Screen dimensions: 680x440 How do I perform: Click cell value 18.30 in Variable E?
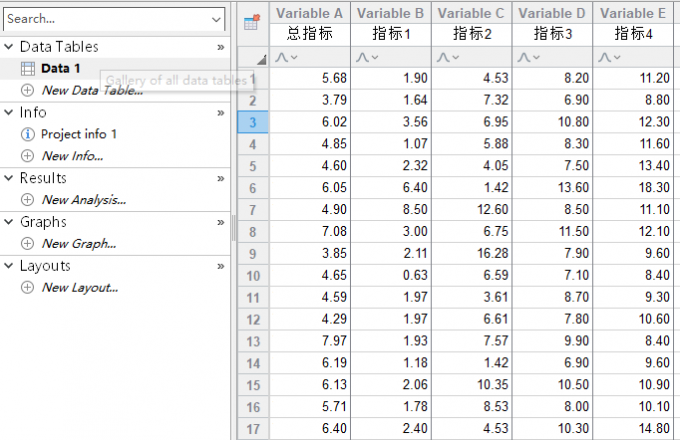point(654,187)
